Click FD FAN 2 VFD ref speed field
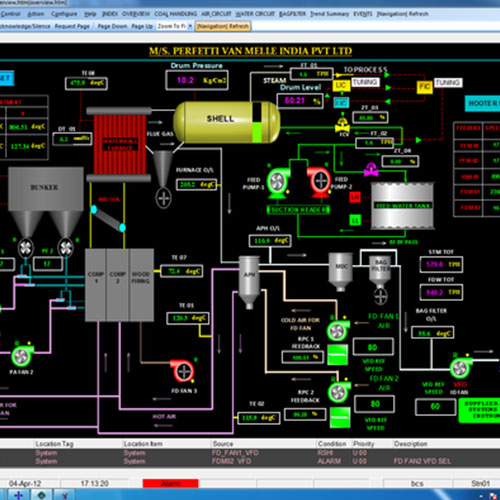The height and width of the screenshot is (500, 500). 375,404
